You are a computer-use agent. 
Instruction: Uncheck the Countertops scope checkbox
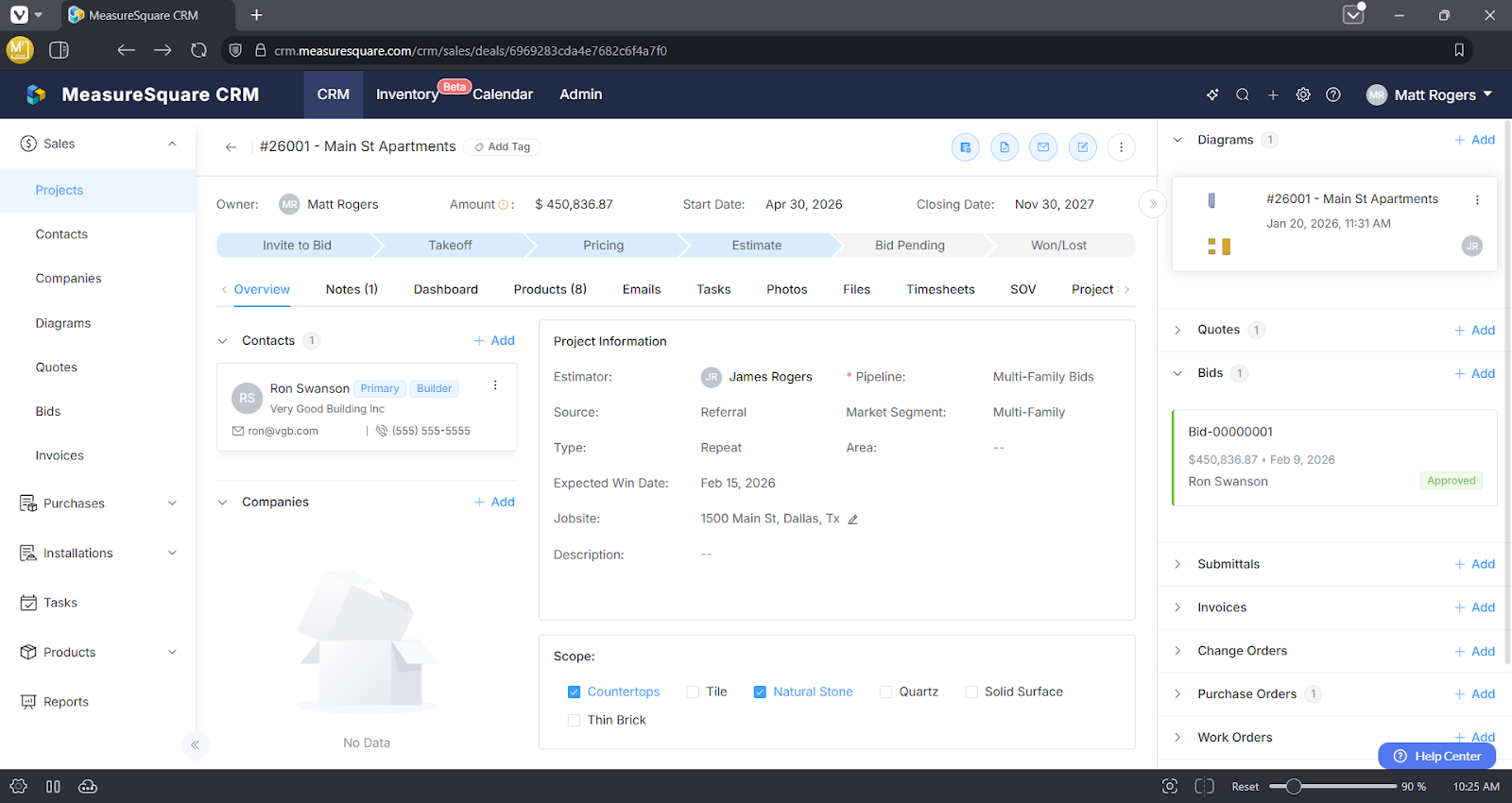[574, 692]
